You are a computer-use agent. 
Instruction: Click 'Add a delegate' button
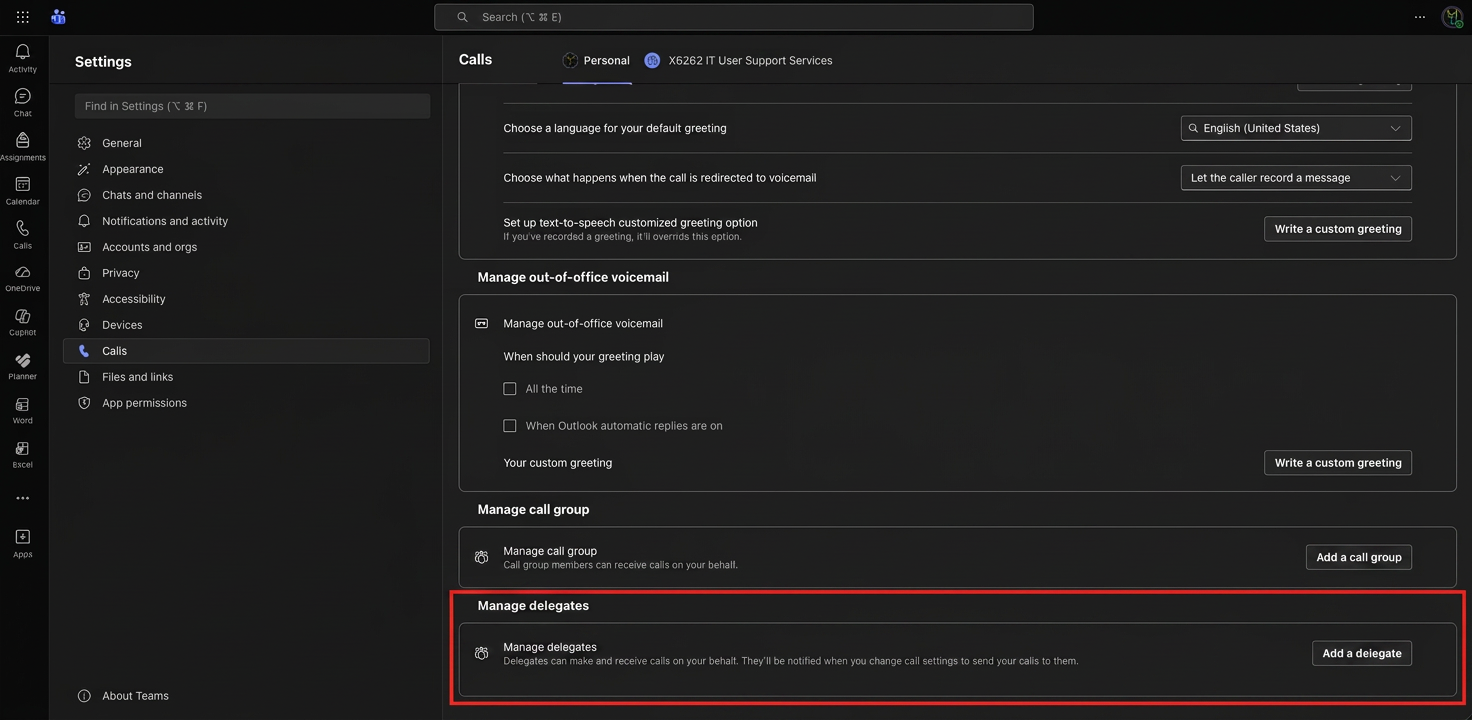1361,653
